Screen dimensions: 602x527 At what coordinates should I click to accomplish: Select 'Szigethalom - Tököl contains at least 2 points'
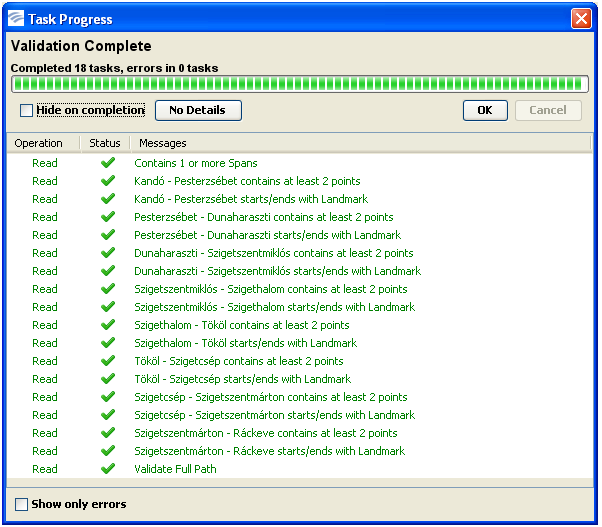(x=242, y=325)
